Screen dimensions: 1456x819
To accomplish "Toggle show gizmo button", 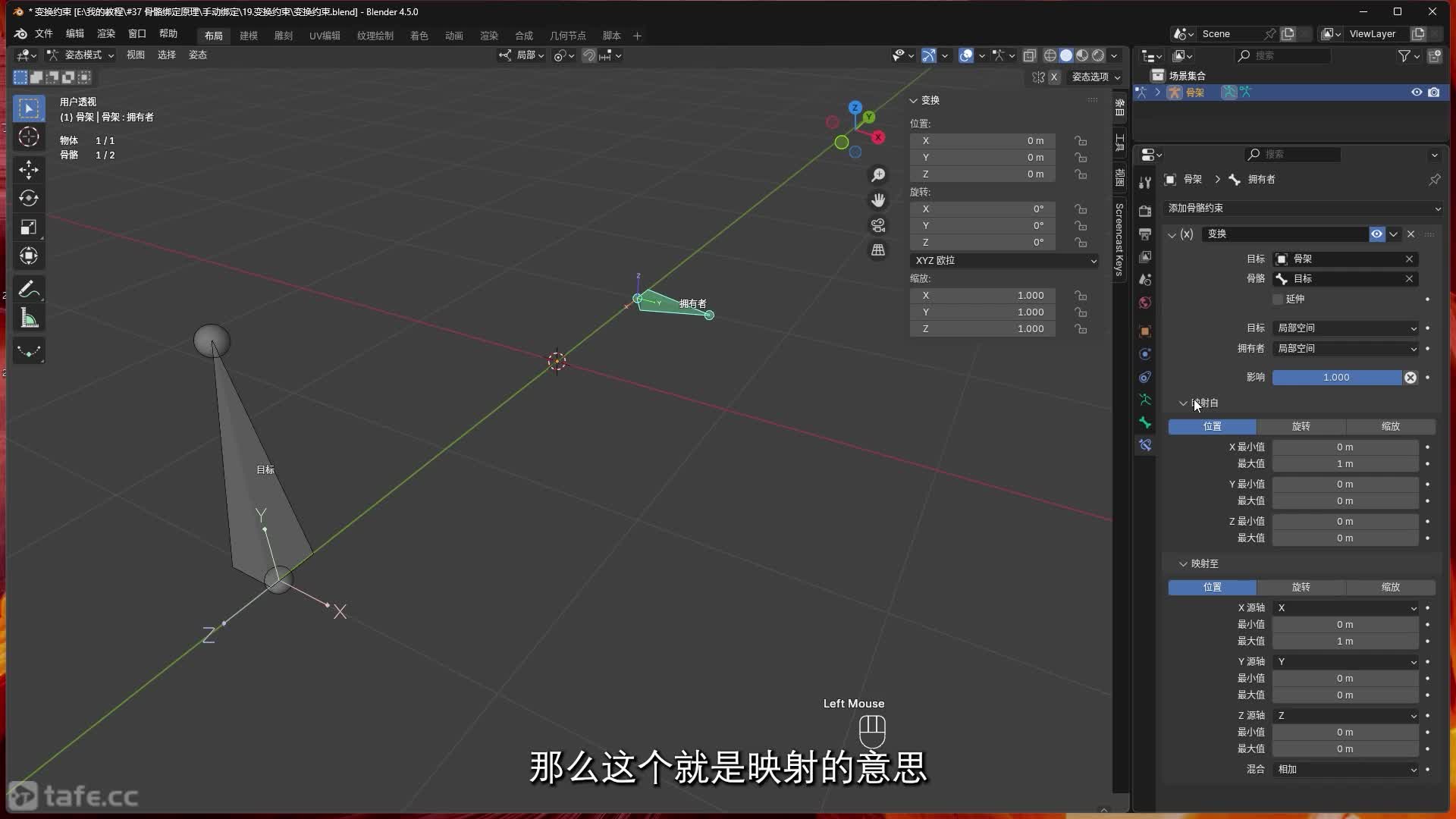I will (928, 55).
